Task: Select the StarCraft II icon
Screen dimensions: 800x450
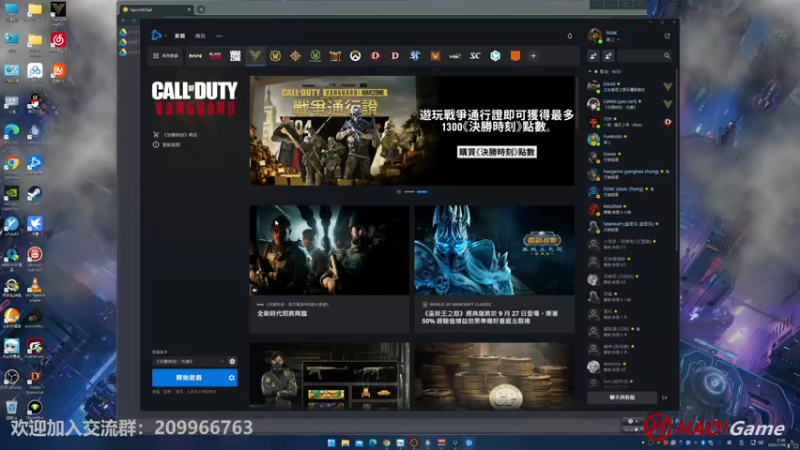Action: coord(415,56)
